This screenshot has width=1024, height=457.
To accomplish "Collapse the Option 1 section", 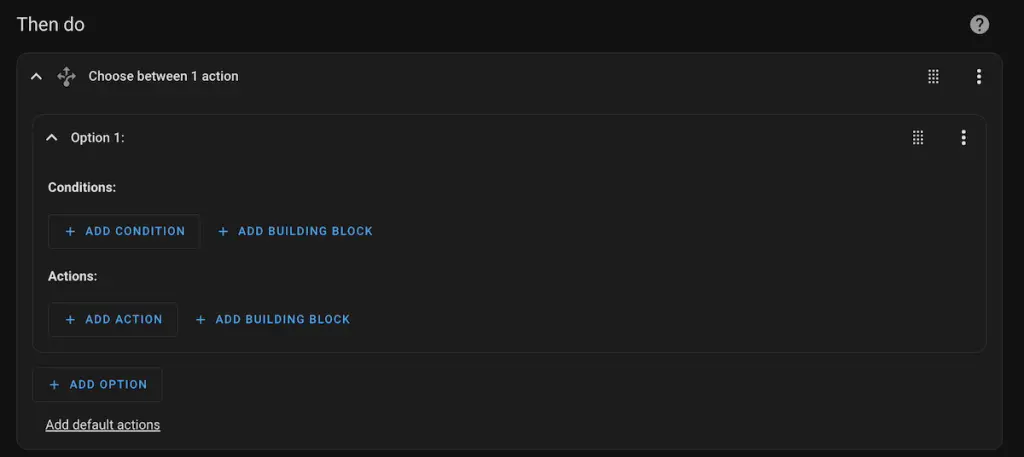I will pos(52,138).
